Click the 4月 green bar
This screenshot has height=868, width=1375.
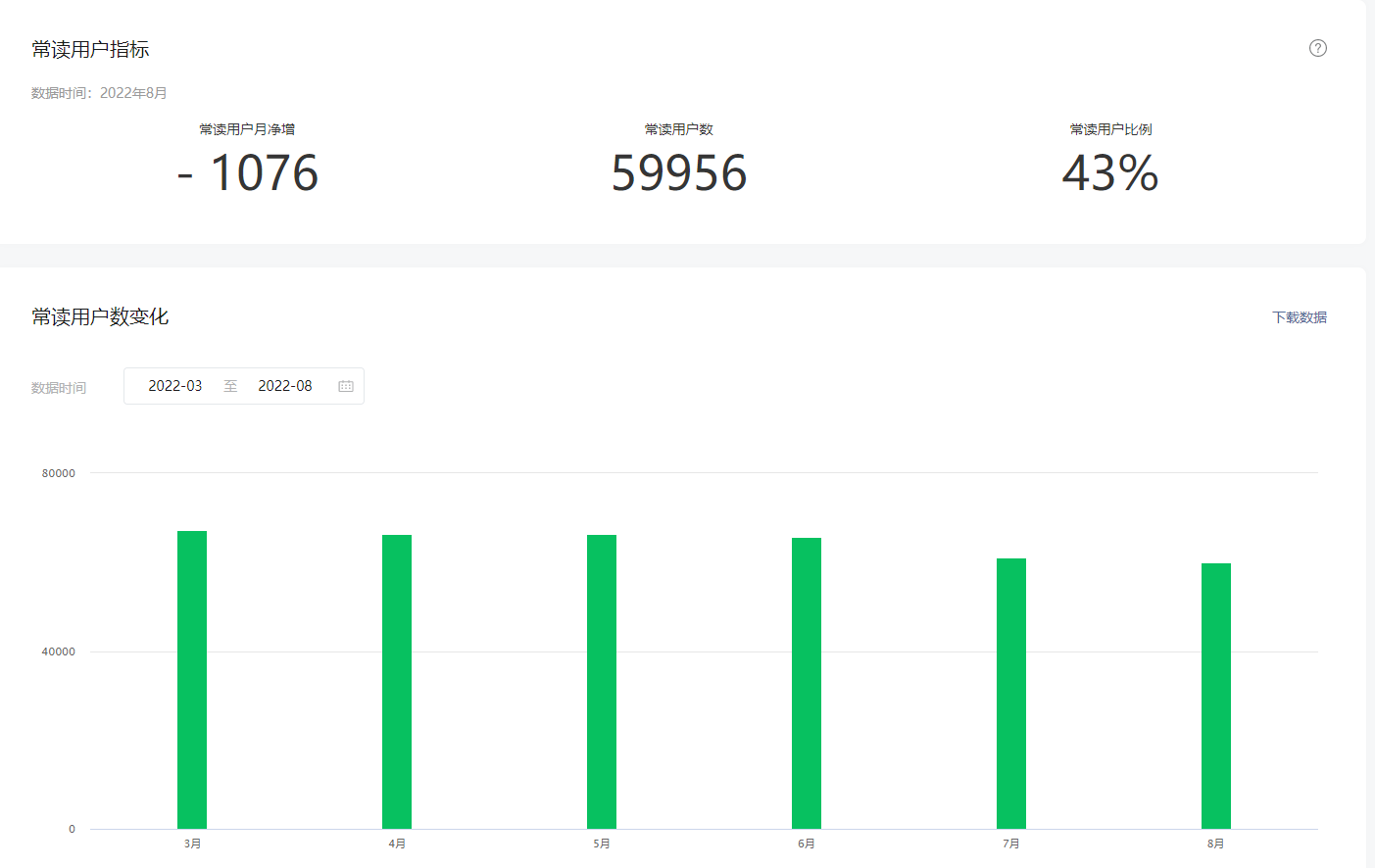[x=397, y=682]
